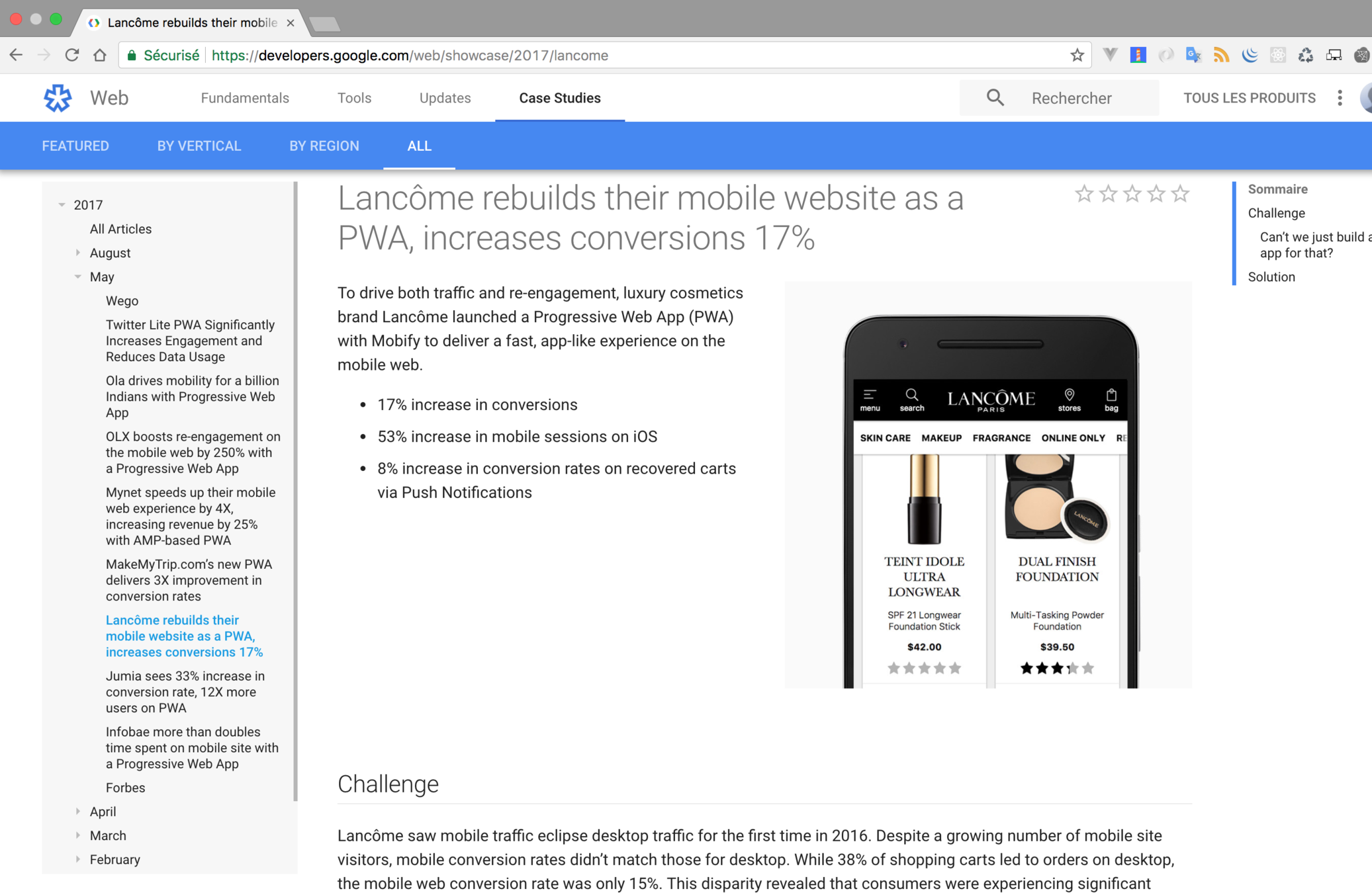Expand the August articles list
The image size is (1372, 893).
point(78,253)
